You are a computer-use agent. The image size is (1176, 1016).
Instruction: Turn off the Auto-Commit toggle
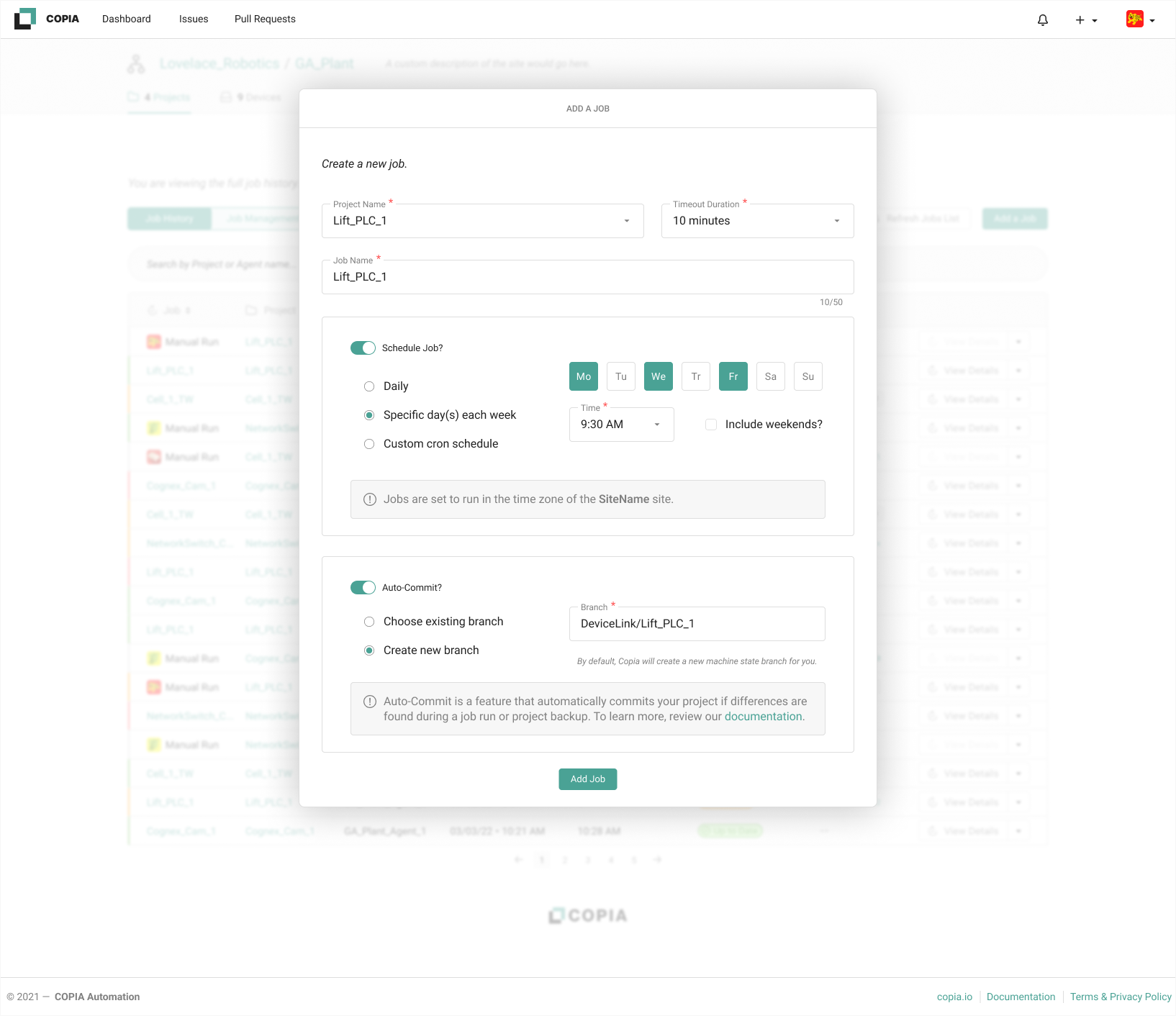tap(363, 587)
